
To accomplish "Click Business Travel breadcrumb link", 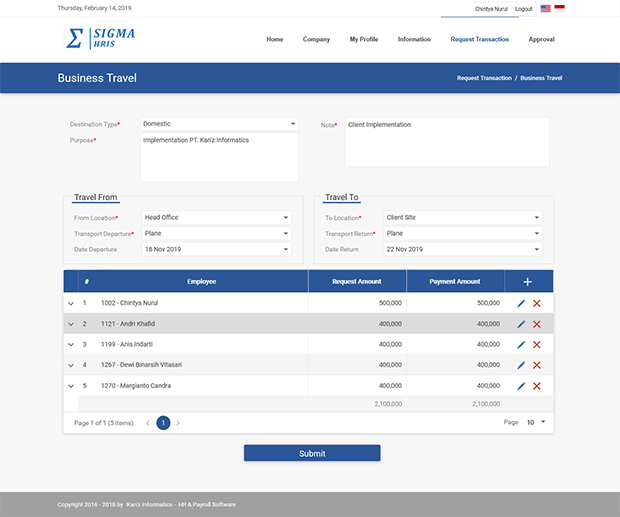I will click(541, 78).
